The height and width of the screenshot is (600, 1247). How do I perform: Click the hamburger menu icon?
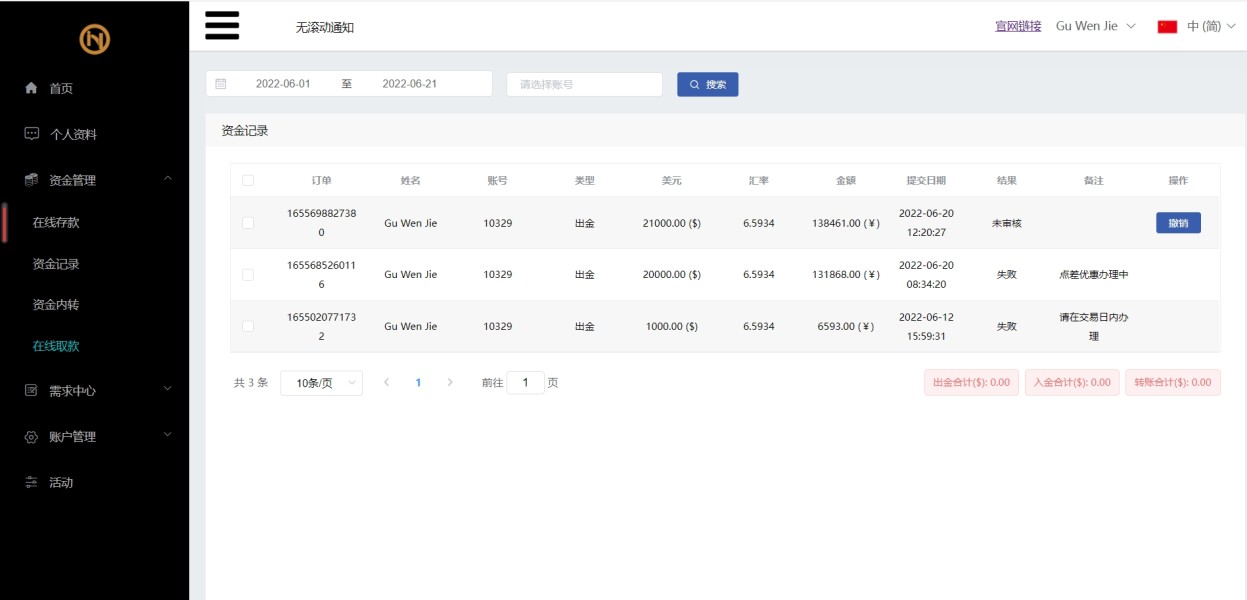(222, 26)
